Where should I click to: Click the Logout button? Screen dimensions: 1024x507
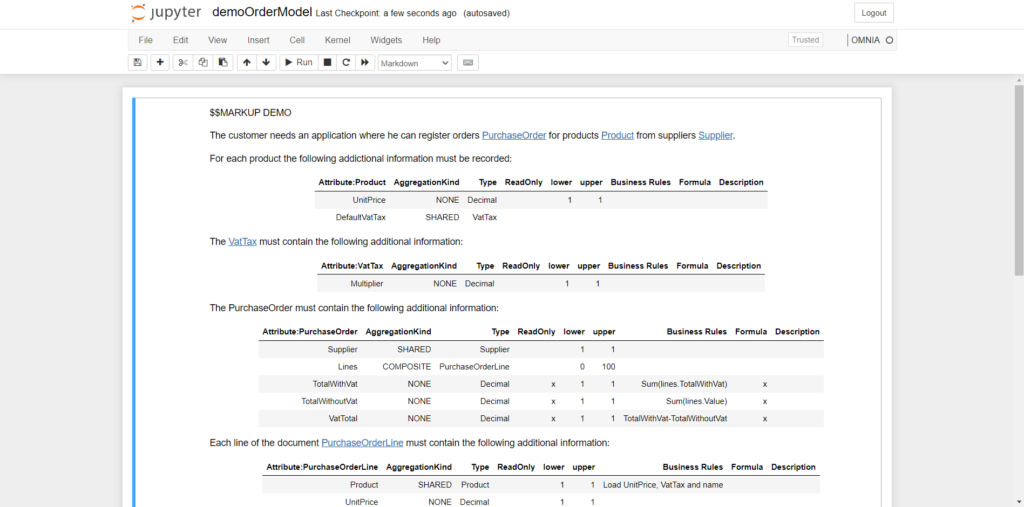pyautogui.click(x=874, y=13)
